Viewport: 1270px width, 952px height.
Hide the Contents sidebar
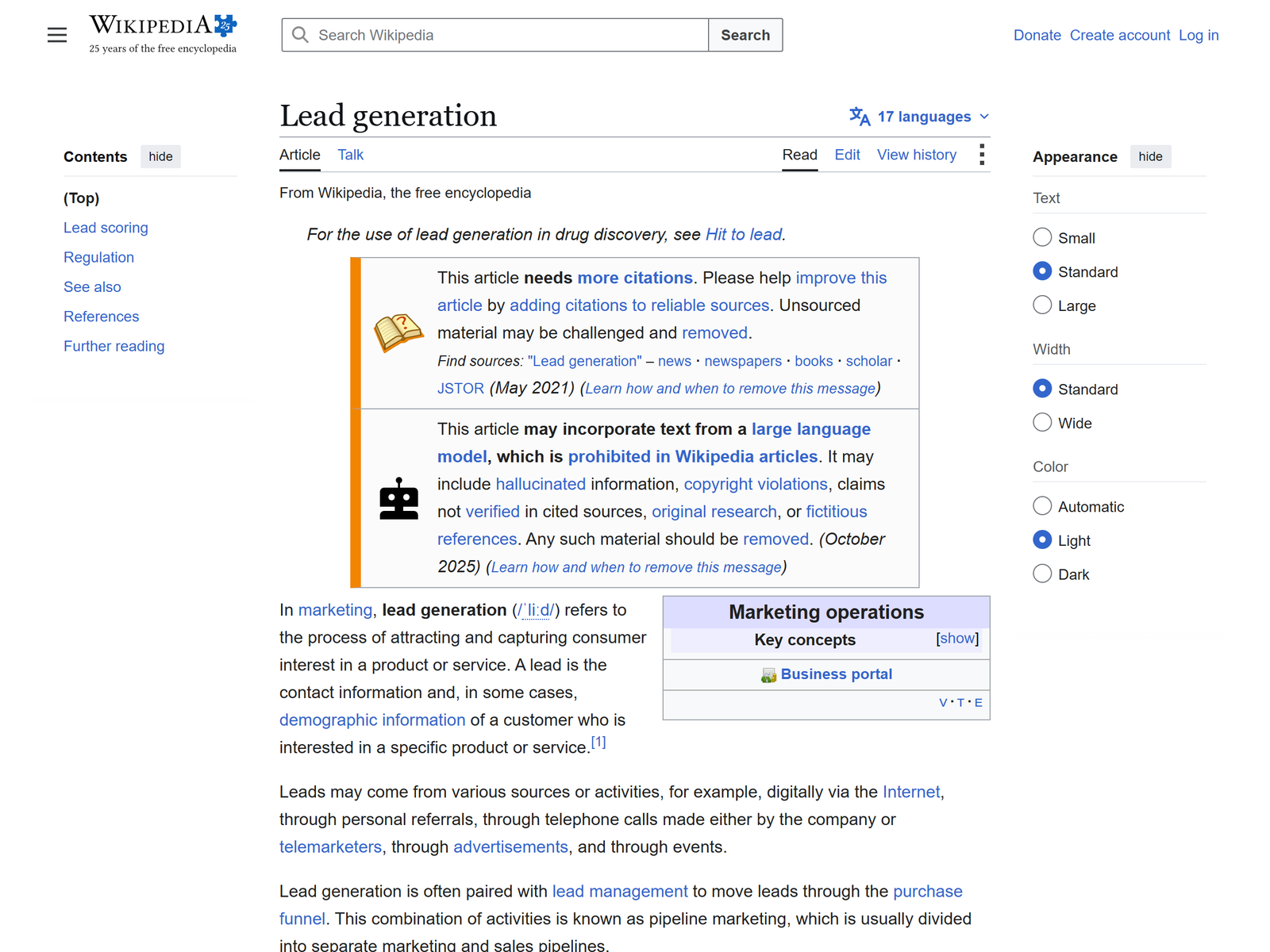pos(160,156)
